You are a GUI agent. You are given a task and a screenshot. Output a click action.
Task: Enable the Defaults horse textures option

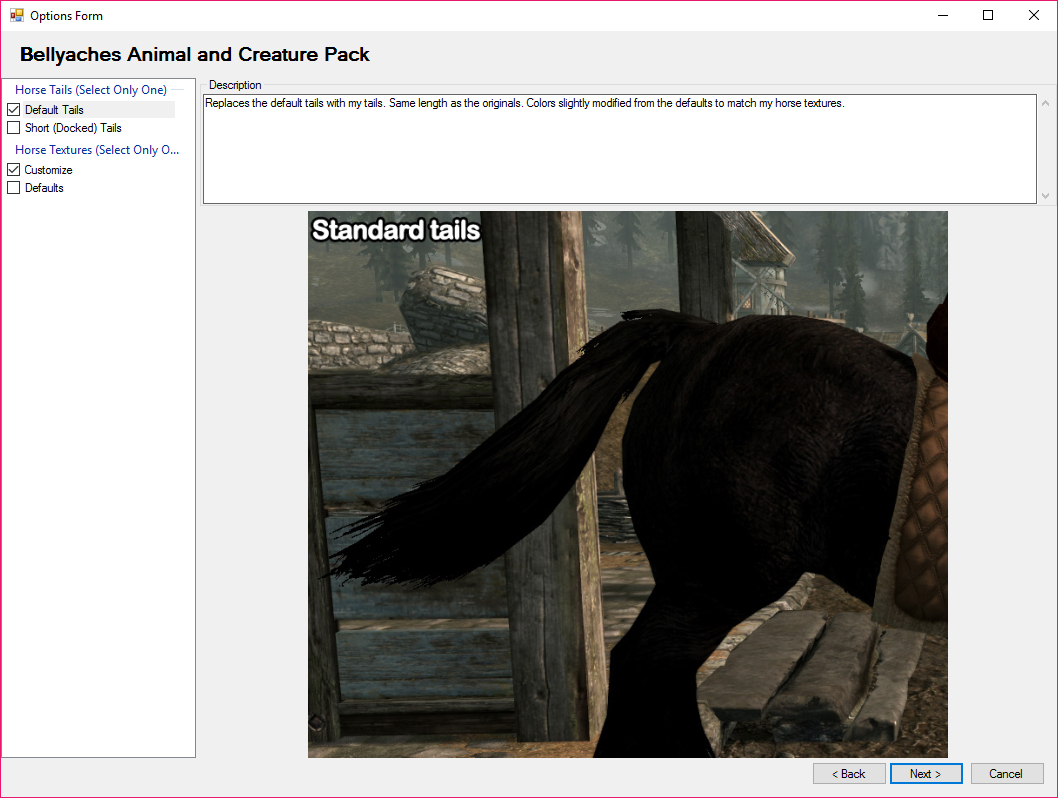13,188
